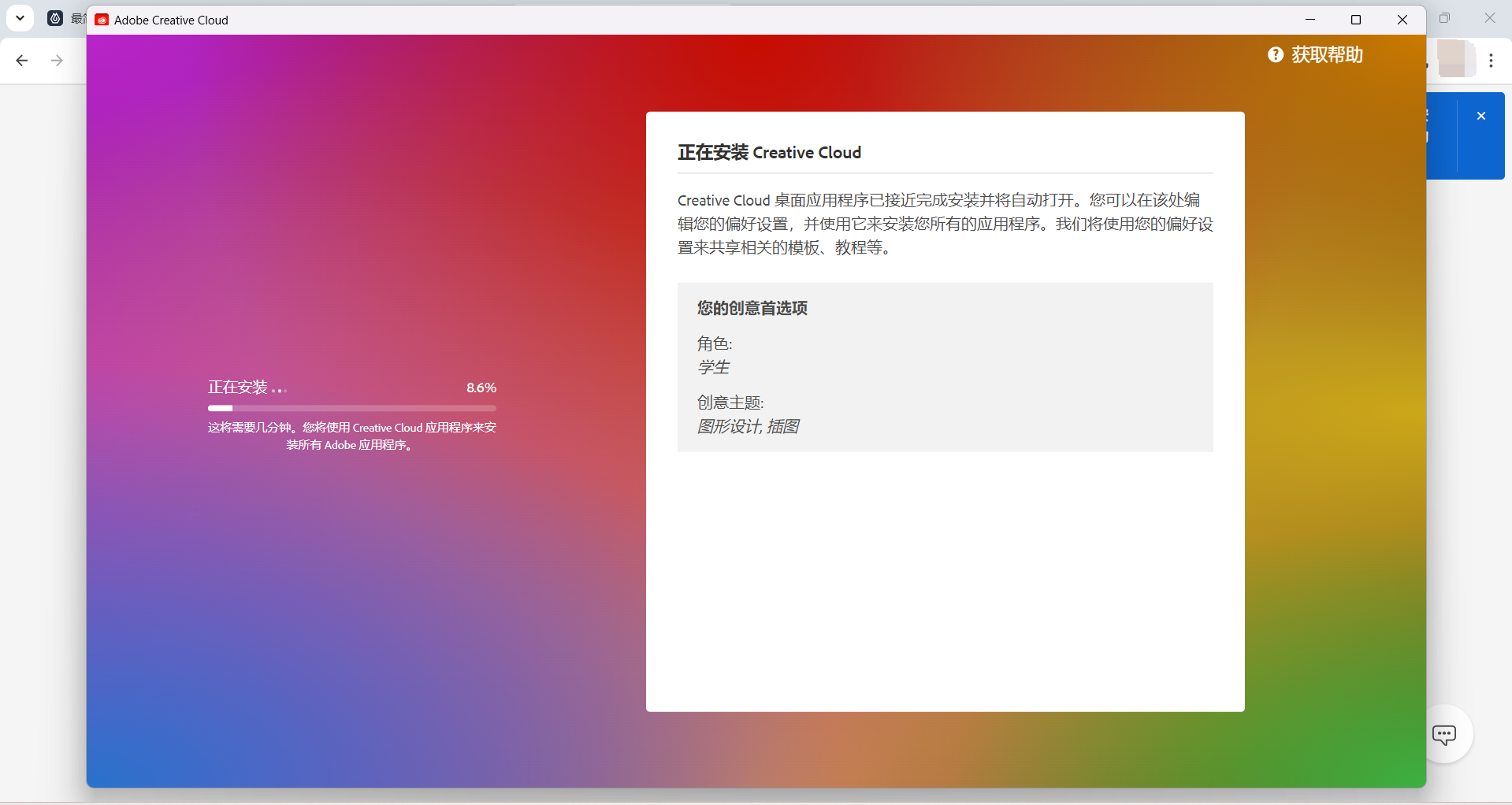Click the 正在安装 Creative Cloud heading
Image resolution: width=1512 pixels, height=805 pixels.
[x=769, y=152]
